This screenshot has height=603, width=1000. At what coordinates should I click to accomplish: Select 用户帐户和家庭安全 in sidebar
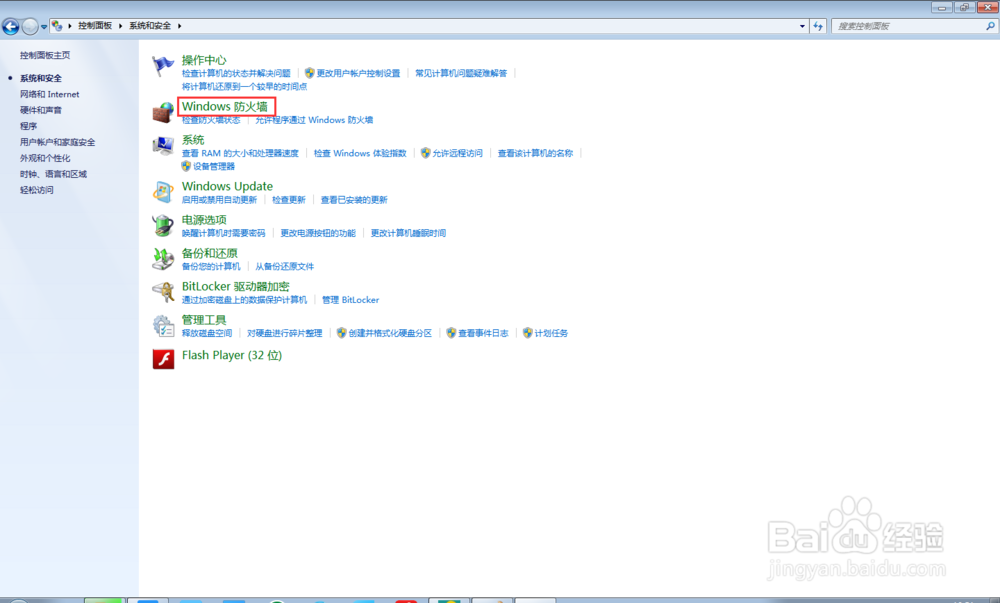(x=57, y=142)
